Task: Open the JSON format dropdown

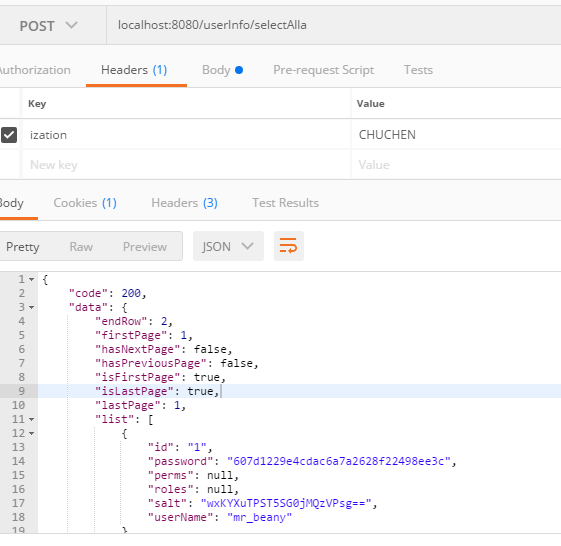Action: tap(228, 246)
